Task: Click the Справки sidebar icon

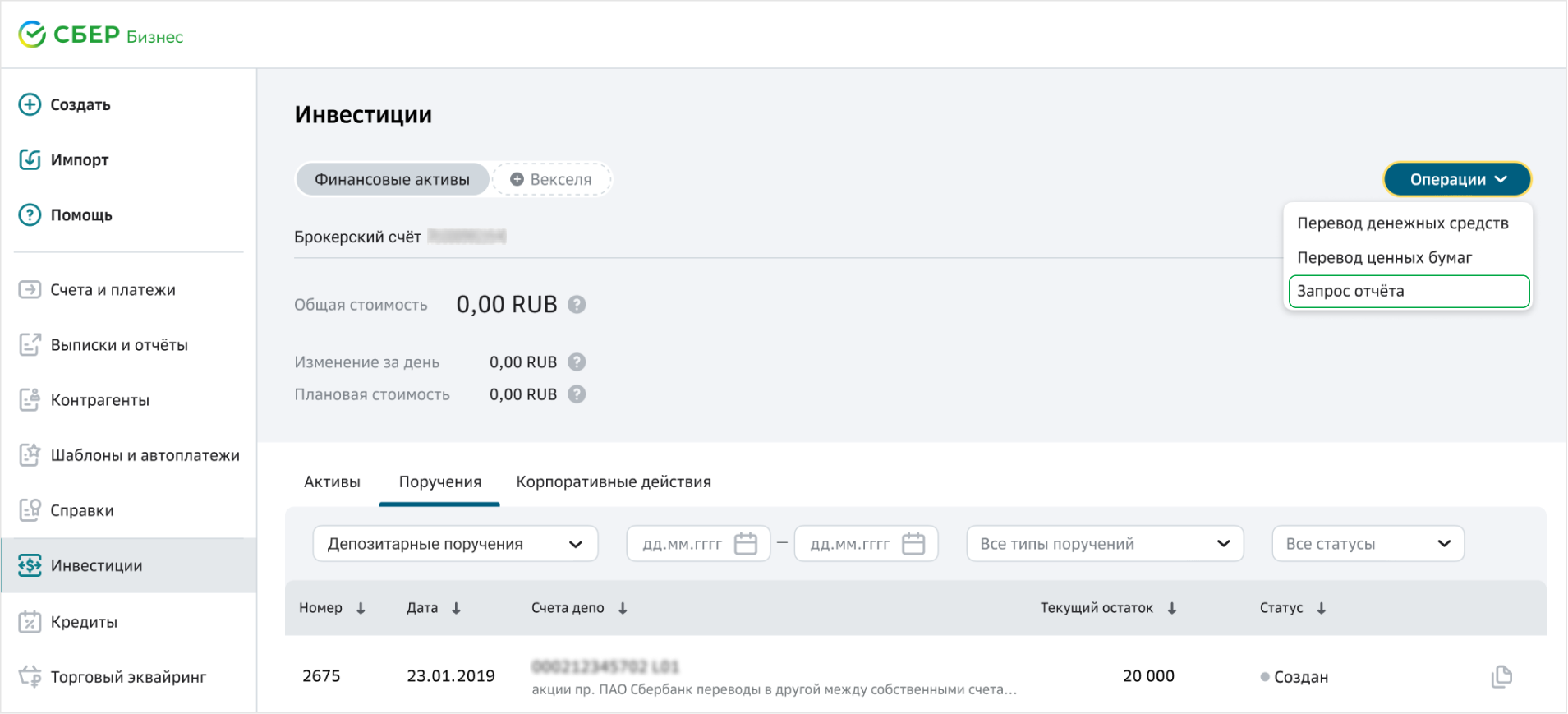Action: tap(30, 509)
